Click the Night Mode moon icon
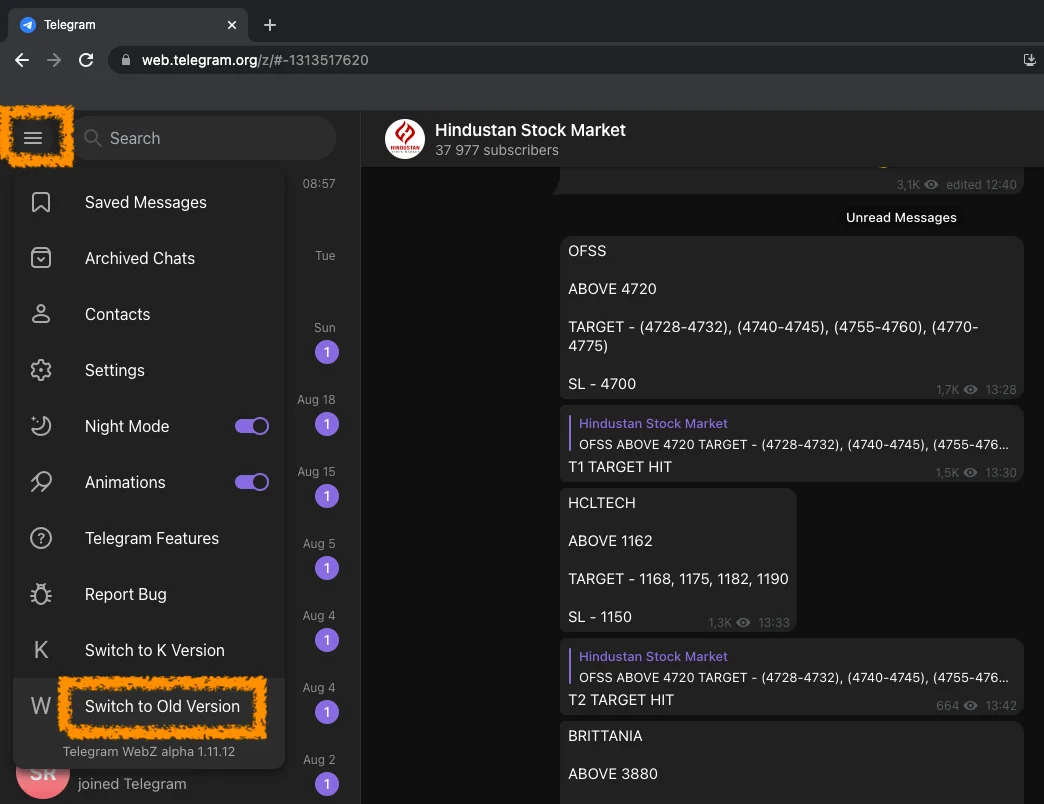Screen dimensions: 1044x804 (x=41, y=426)
